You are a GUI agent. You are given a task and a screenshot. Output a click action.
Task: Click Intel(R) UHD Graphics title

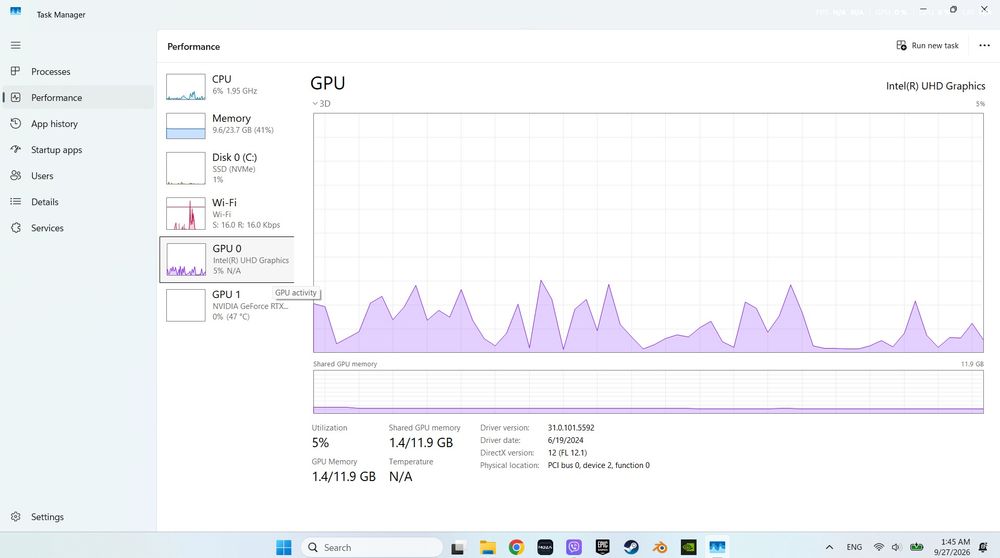(x=935, y=86)
